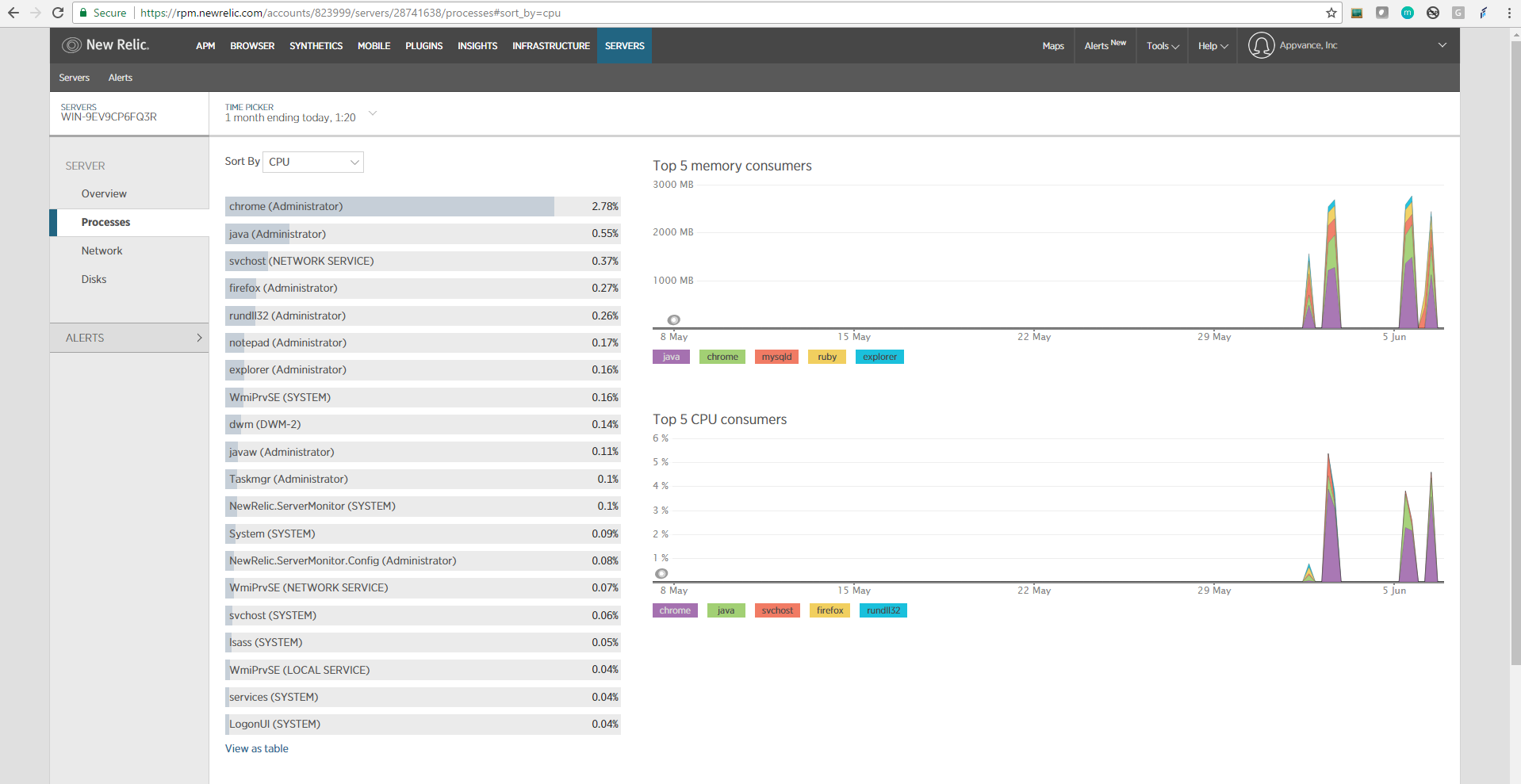
Task: Click the secure padlock icon
Action: click(84, 13)
